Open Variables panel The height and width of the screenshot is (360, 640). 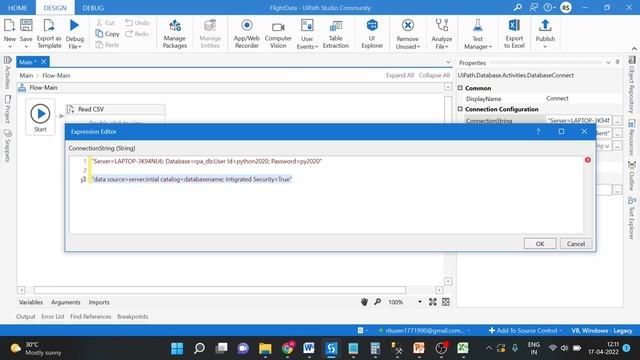[31, 302]
